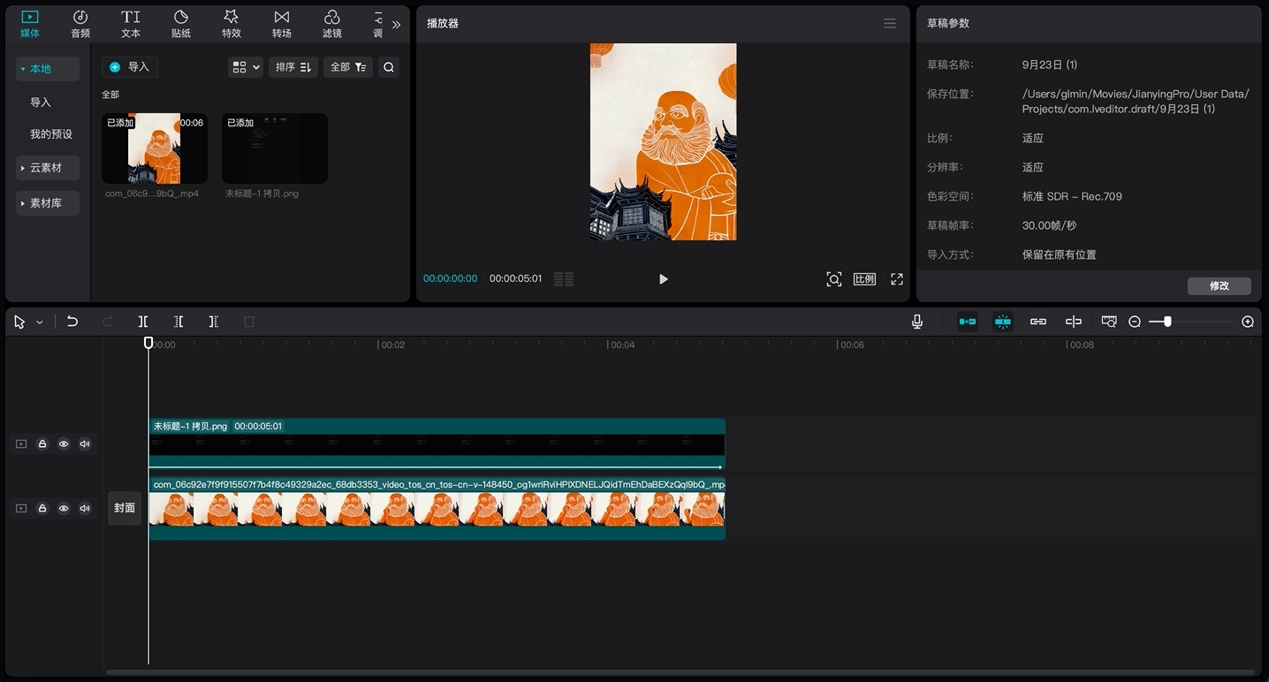Click the 00:04 mark on the timeline ruler
Viewport: 1269px width, 682px height.
(621, 345)
